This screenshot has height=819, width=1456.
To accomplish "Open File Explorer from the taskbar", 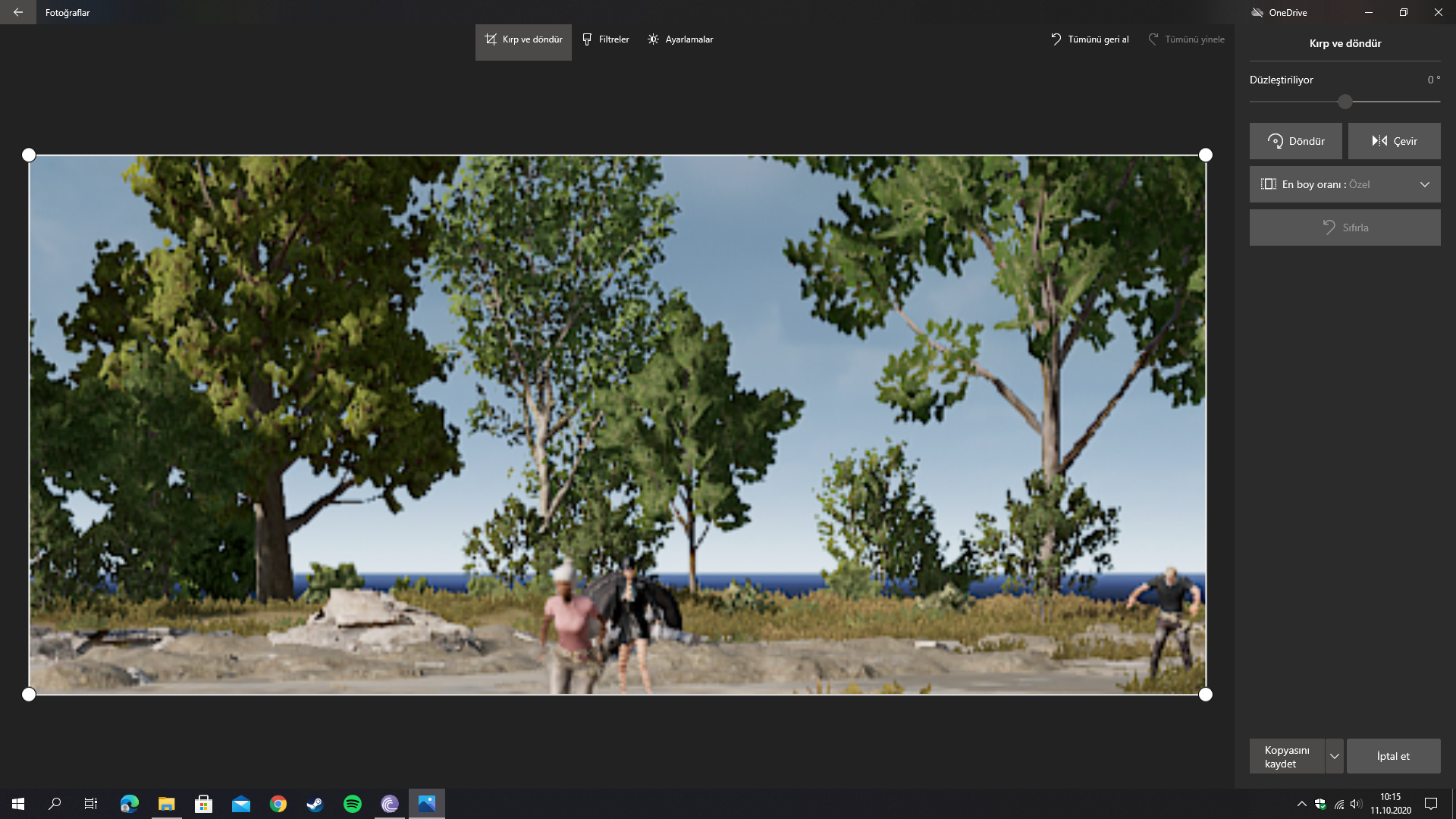I will tap(167, 804).
